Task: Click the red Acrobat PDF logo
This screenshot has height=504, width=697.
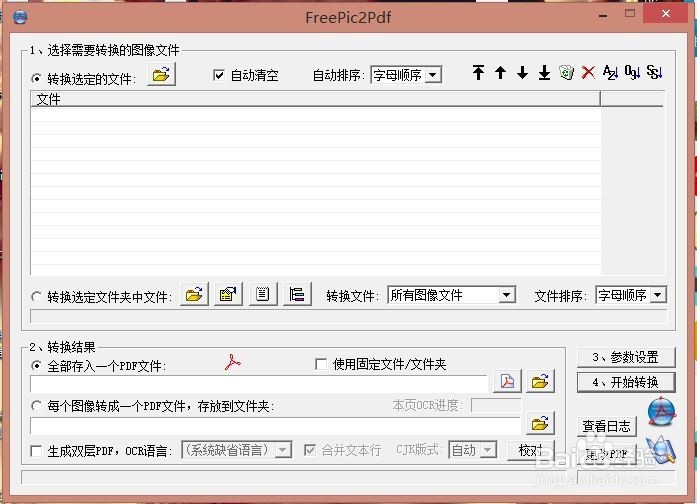Action: point(232,362)
